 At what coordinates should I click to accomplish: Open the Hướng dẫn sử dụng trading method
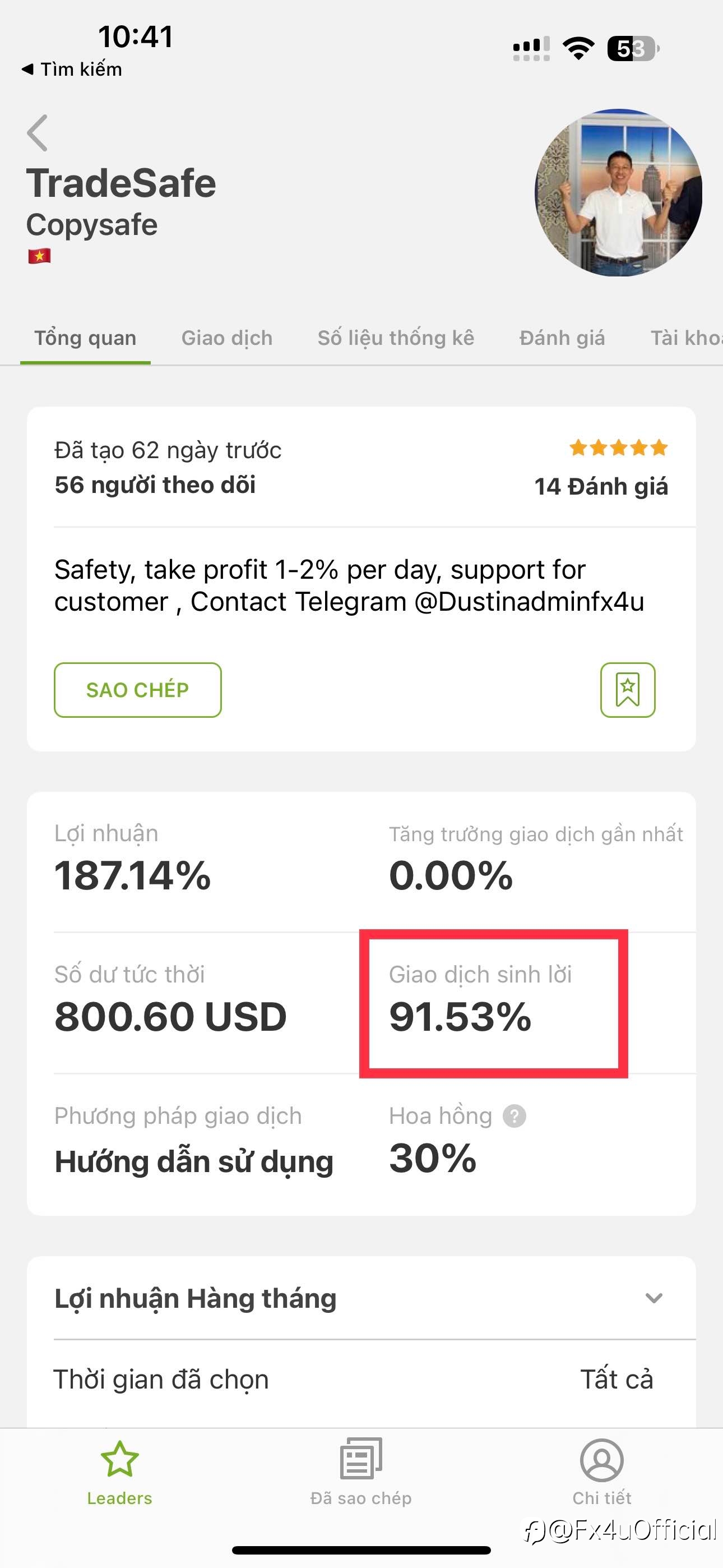tap(194, 1161)
